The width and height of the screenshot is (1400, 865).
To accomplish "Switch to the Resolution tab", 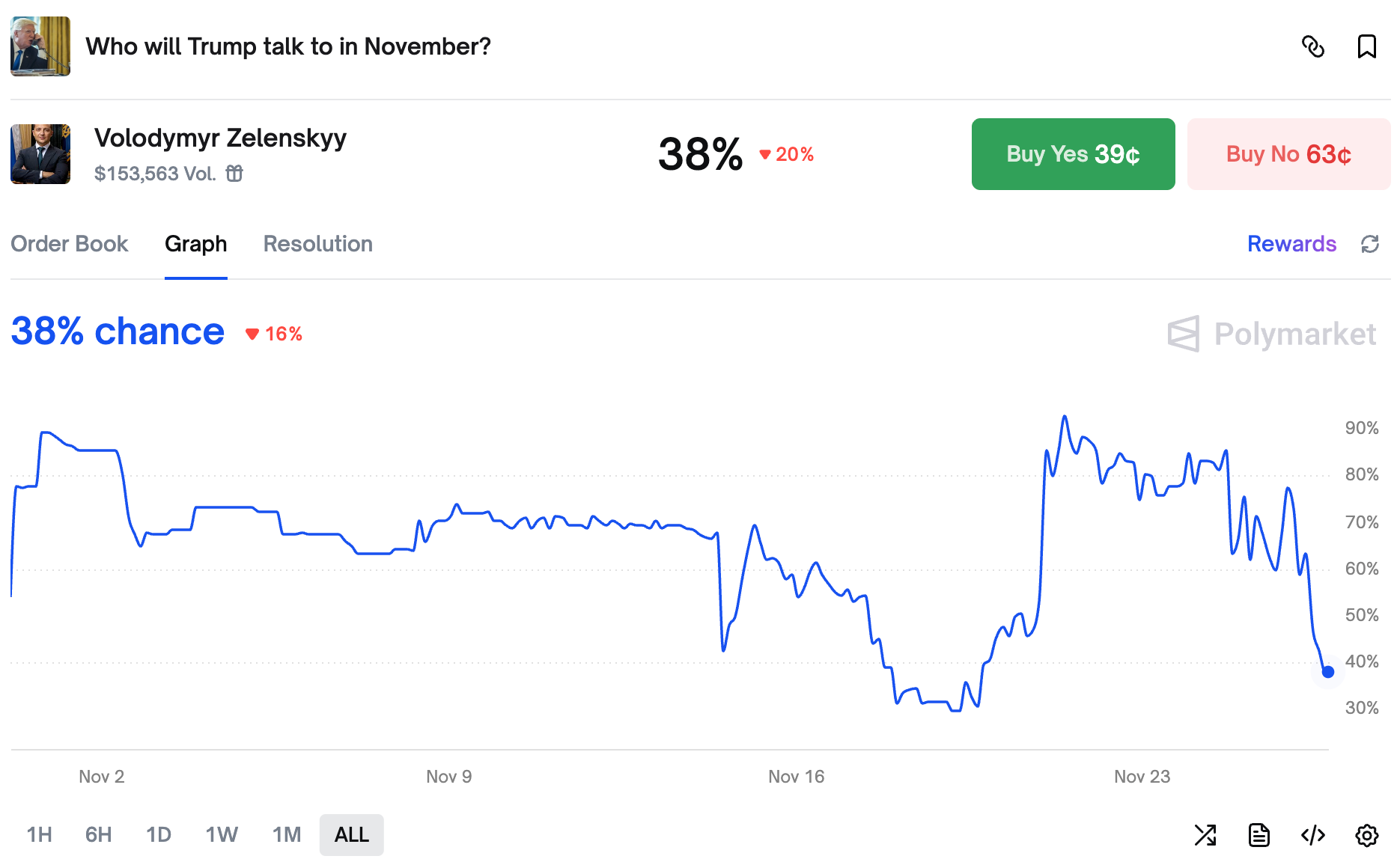I will tap(317, 244).
